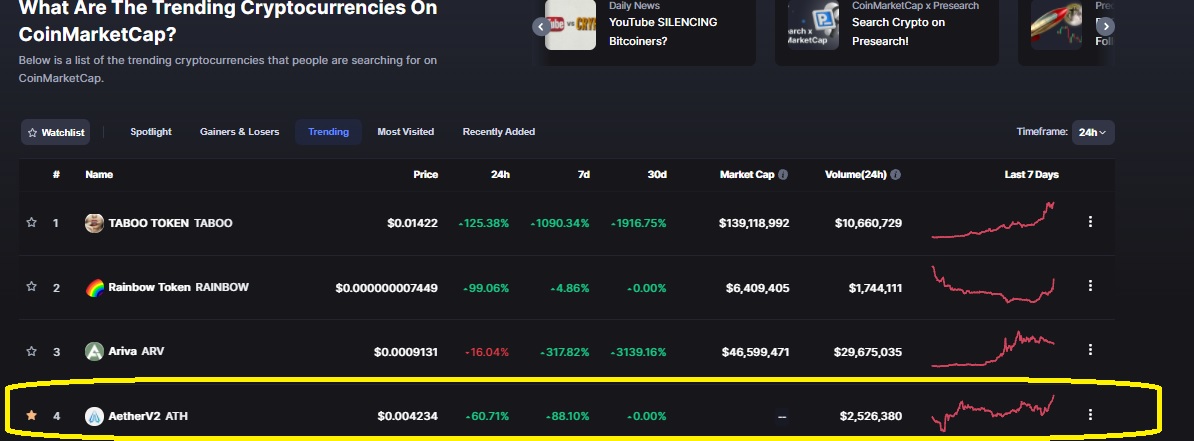Click the Rainbow Token logo icon
The image size is (1194, 441).
click(94, 288)
